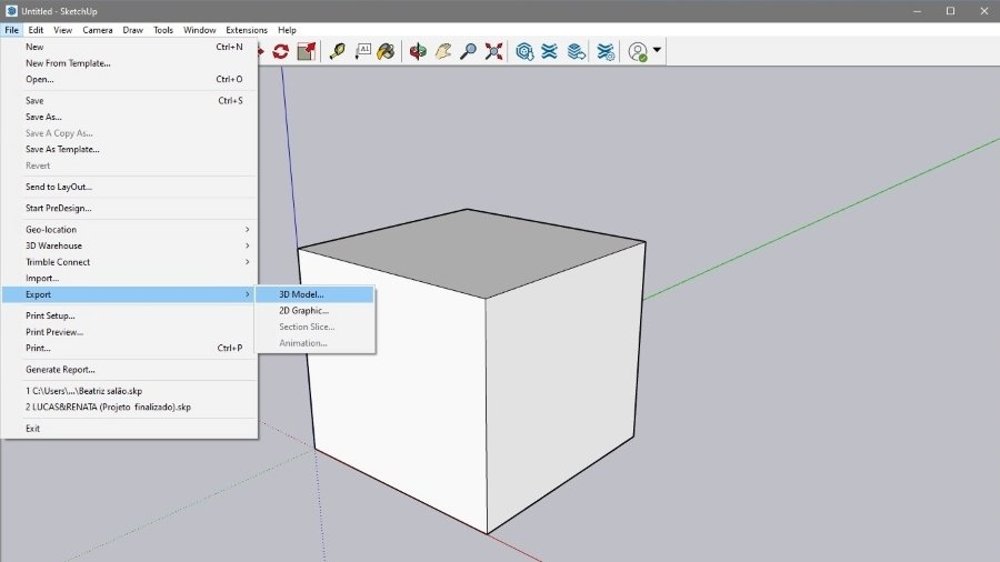Choose Print Preview...
This screenshot has width=1000, height=562.
[129, 332]
